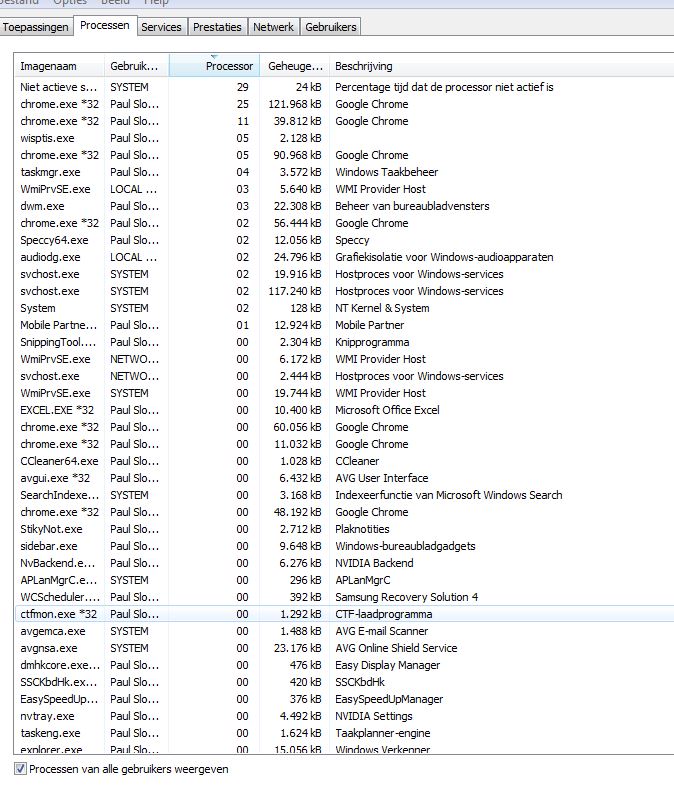Viewport: 674px width, 786px height.
Task: Select the sidebar.exe process
Action: point(344,546)
